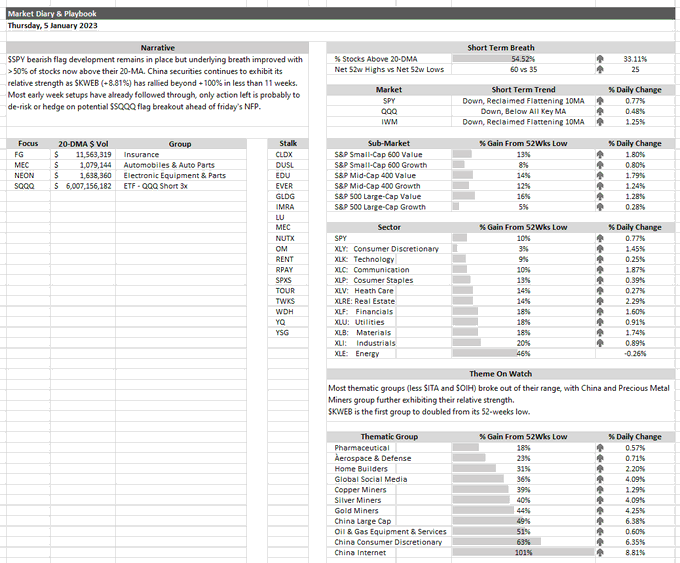This screenshot has height=563, width=680.
Task: Select the Automobiles & Auto Parts cell
Action: [181, 165]
